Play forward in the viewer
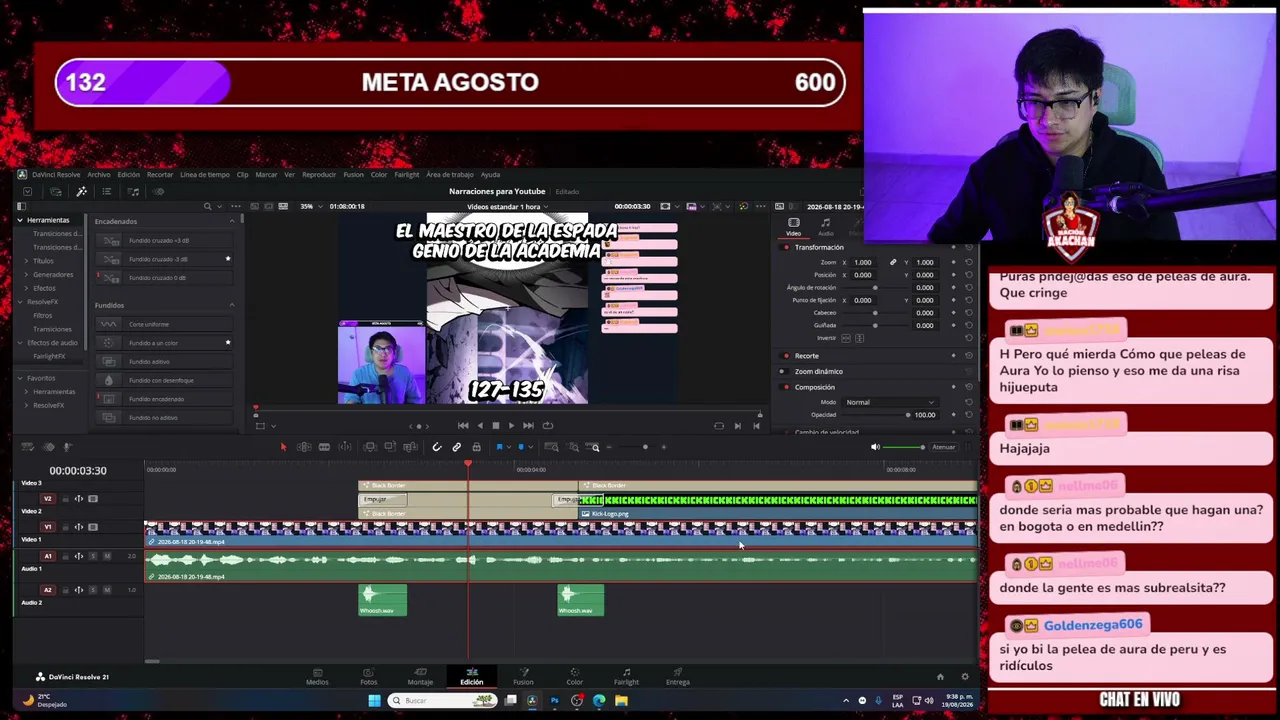1280x720 pixels. (x=511, y=425)
